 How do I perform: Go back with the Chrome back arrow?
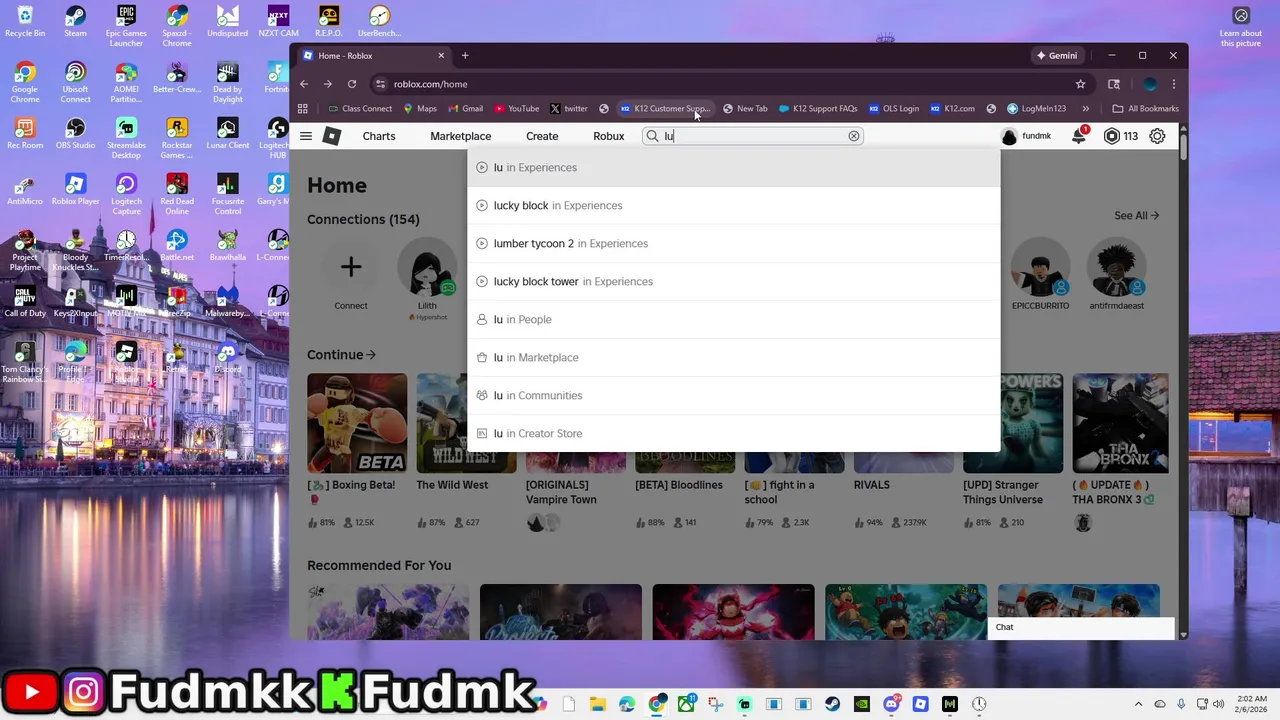pyautogui.click(x=304, y=84)
